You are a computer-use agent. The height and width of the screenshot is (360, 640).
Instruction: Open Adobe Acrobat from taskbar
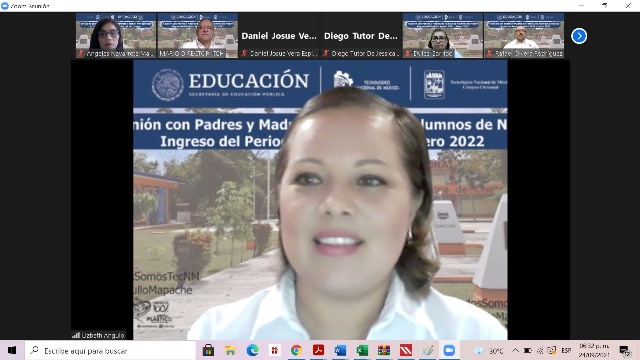pyautogui.click(x=318, y=350)
